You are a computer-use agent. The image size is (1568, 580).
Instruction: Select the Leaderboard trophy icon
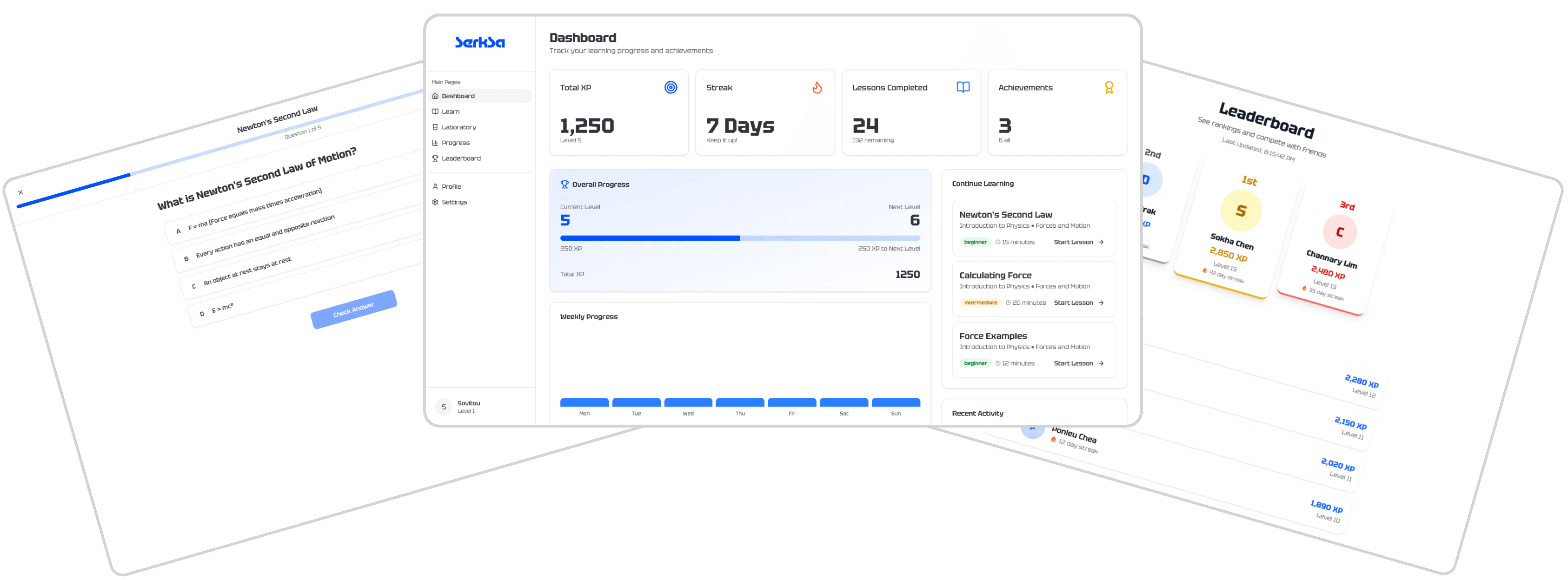tap(435, 158)
